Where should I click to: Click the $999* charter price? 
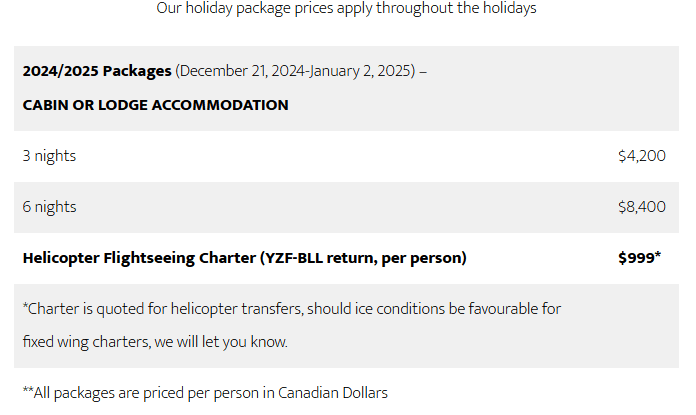point(640,258)
